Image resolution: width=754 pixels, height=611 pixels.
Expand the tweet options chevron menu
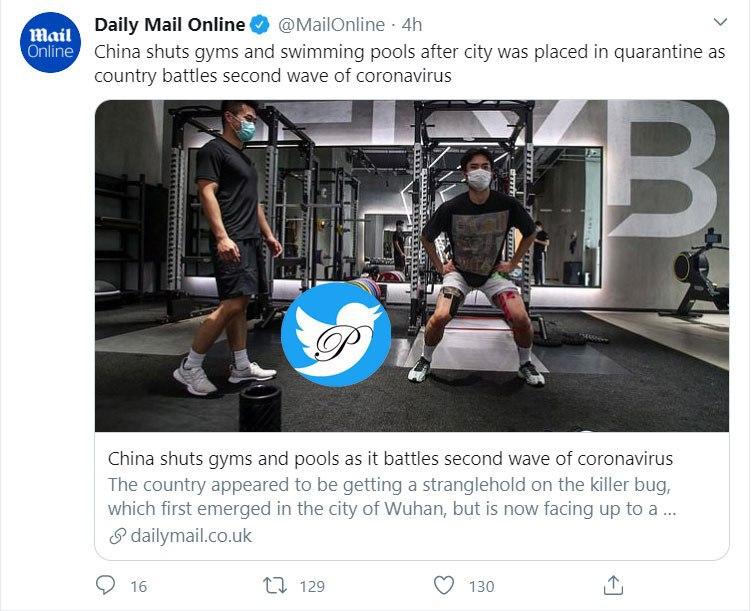click(x=719, y=22)
